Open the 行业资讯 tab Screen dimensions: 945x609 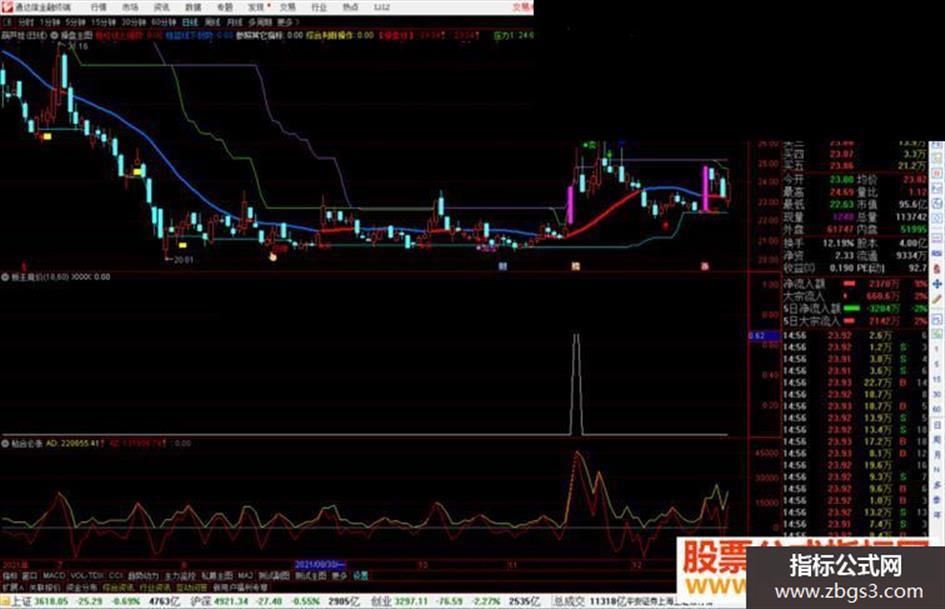[155, 587]
